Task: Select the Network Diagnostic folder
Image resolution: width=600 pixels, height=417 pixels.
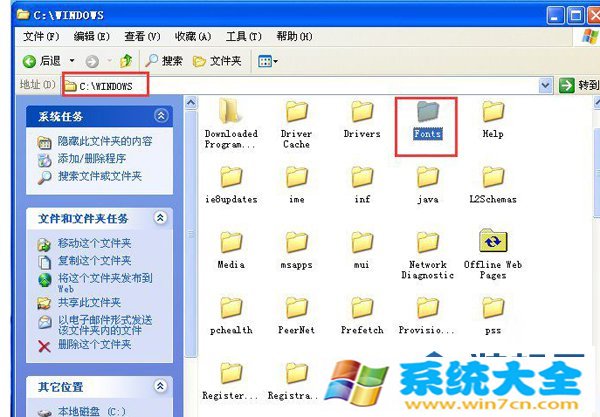Action: tap(428, 255)
